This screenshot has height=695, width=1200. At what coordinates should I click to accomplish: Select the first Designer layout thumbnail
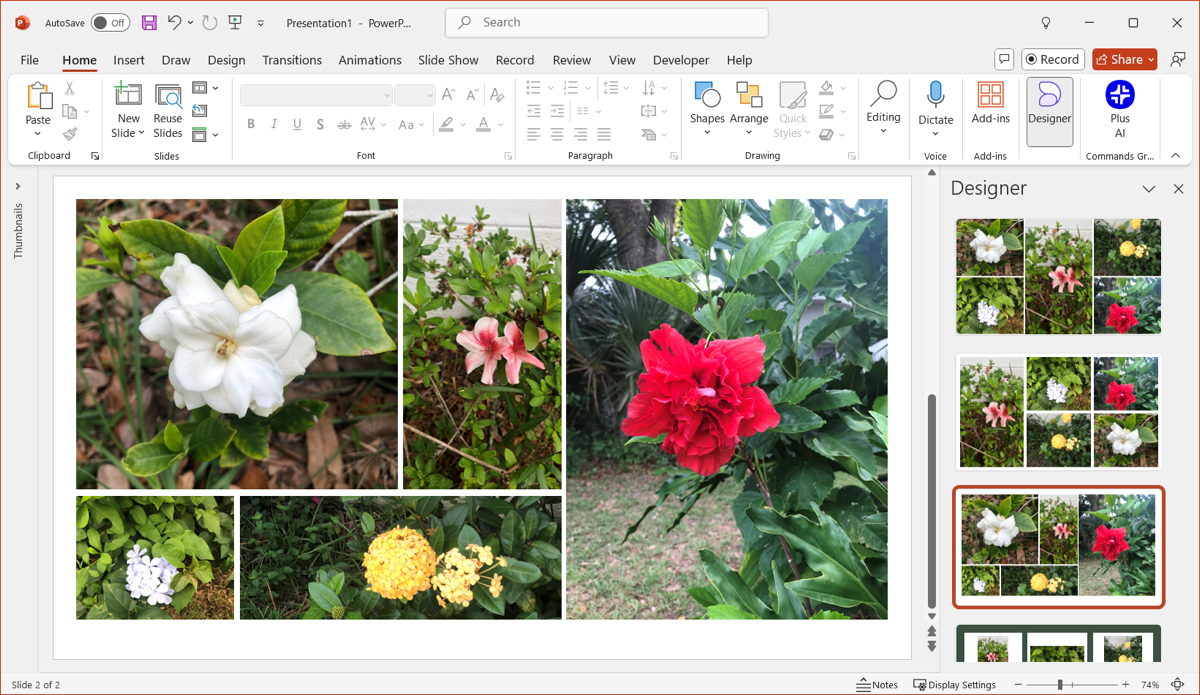tap(1058, 276)
